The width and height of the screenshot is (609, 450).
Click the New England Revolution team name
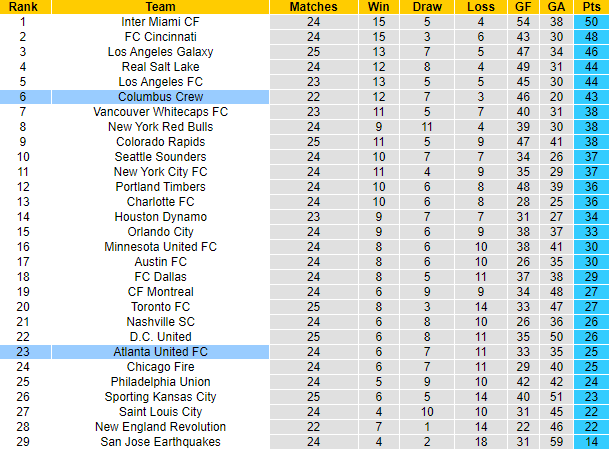click(x=160, y=427)
